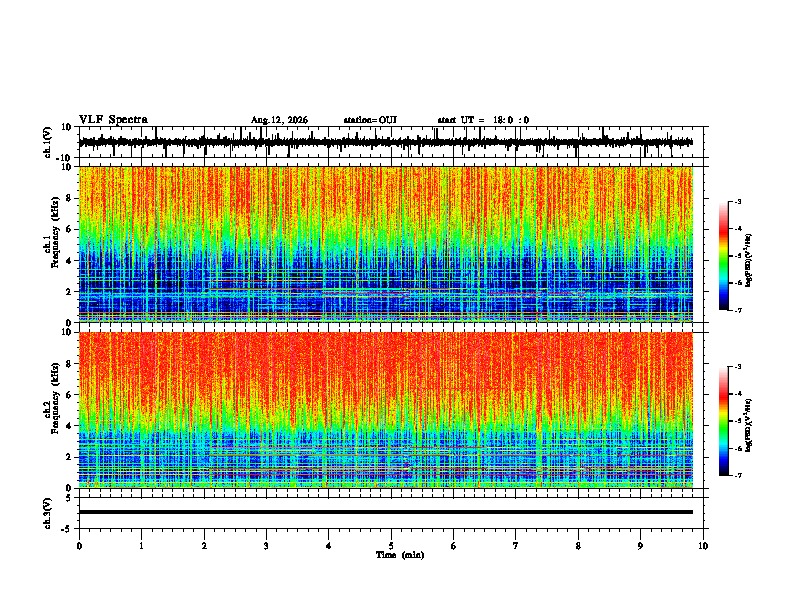The width and height of the screenshot is (792, 612).
Task: Click the time axis tick label '9'
Action: click(x=640, y=546)
